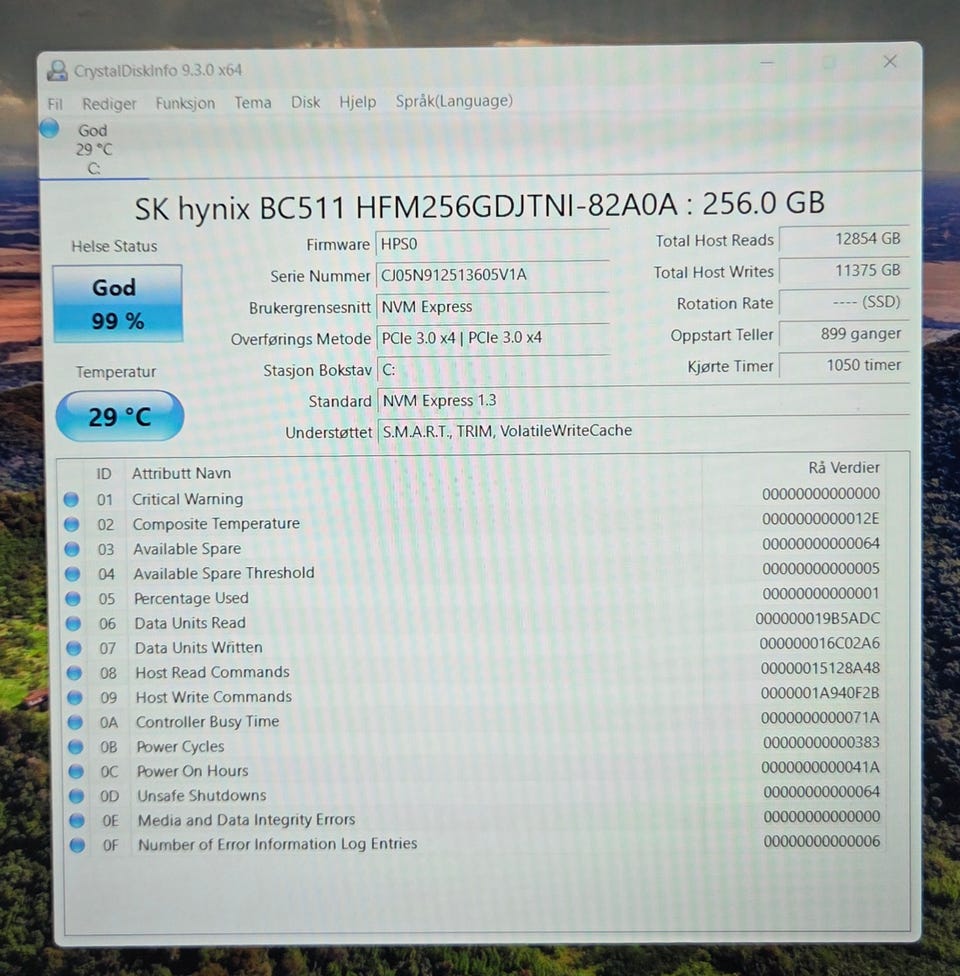Click the status dot for Media and Data Integrity Errors

[77, 820]
